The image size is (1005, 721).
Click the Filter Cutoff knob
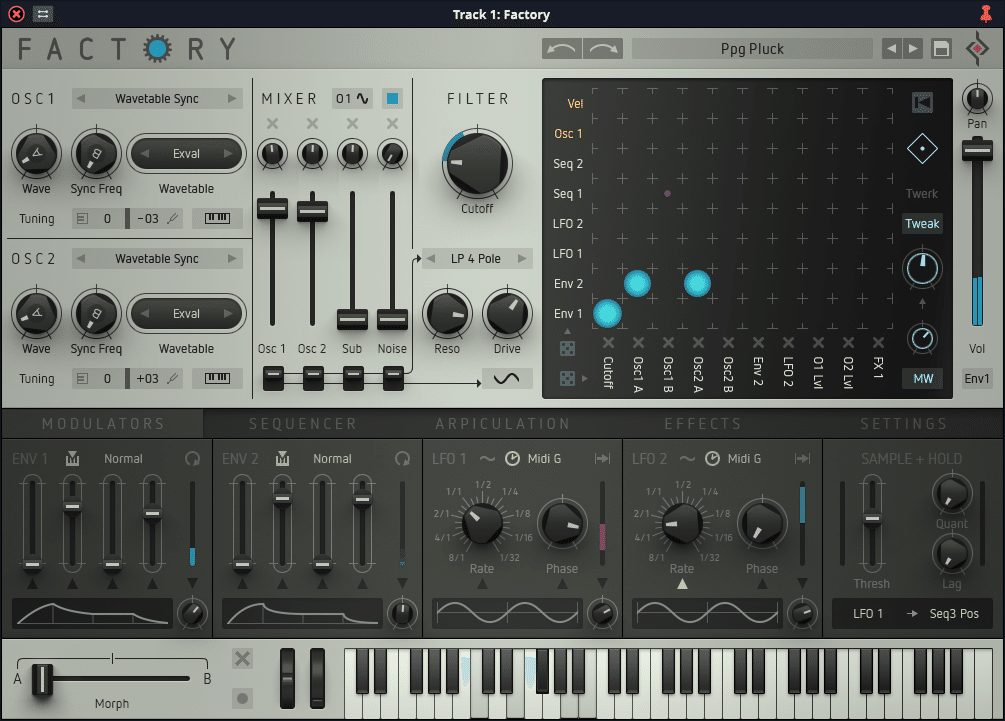pyautogui.click(x=477, y=163)
